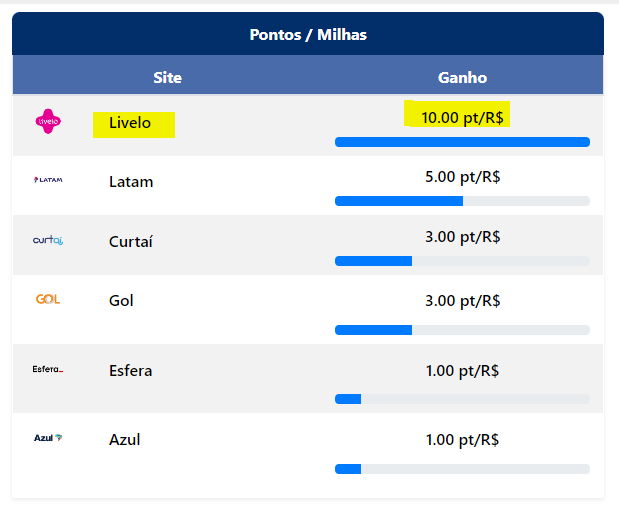The width and height of the screenshot is (619, 515).
Task: Click Livelo's full progress bar
Action: coord(462,142)
